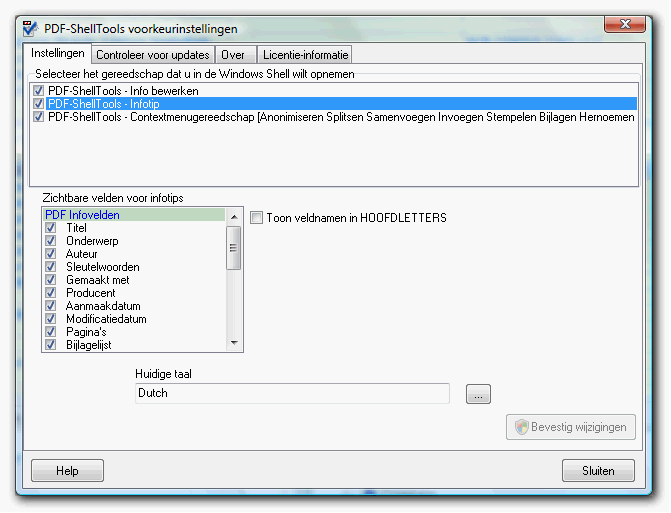Open the language browse (...) button
671x513 pixels.
(x=478, y=394)
